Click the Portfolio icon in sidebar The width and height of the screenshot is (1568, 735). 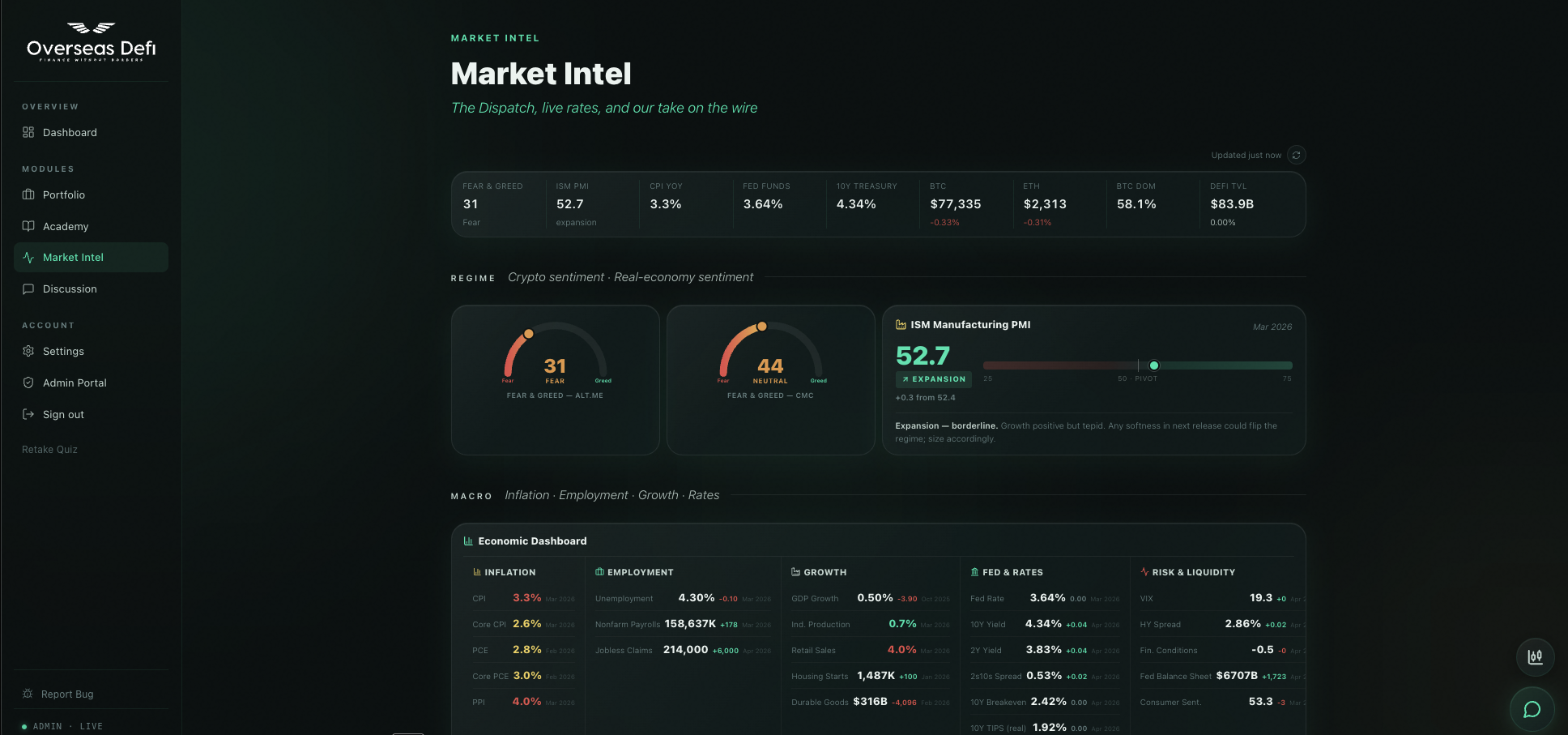click(28, 194)
